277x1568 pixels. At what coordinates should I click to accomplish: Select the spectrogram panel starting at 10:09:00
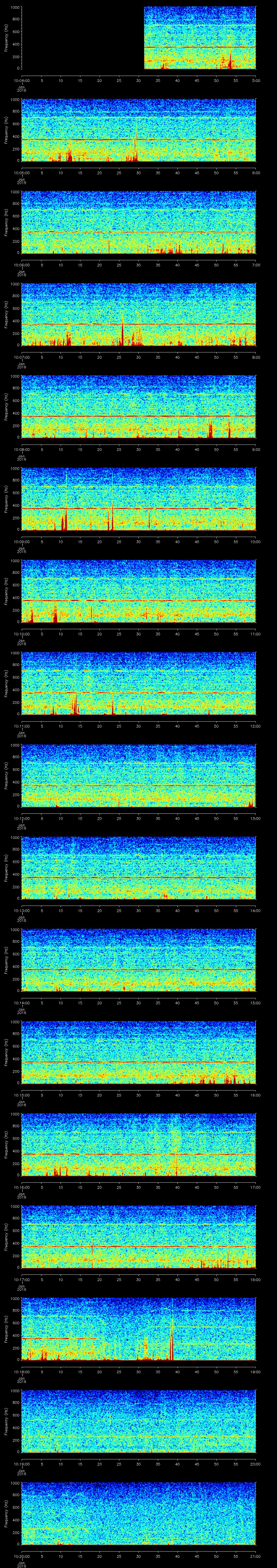tap(139, 499)
